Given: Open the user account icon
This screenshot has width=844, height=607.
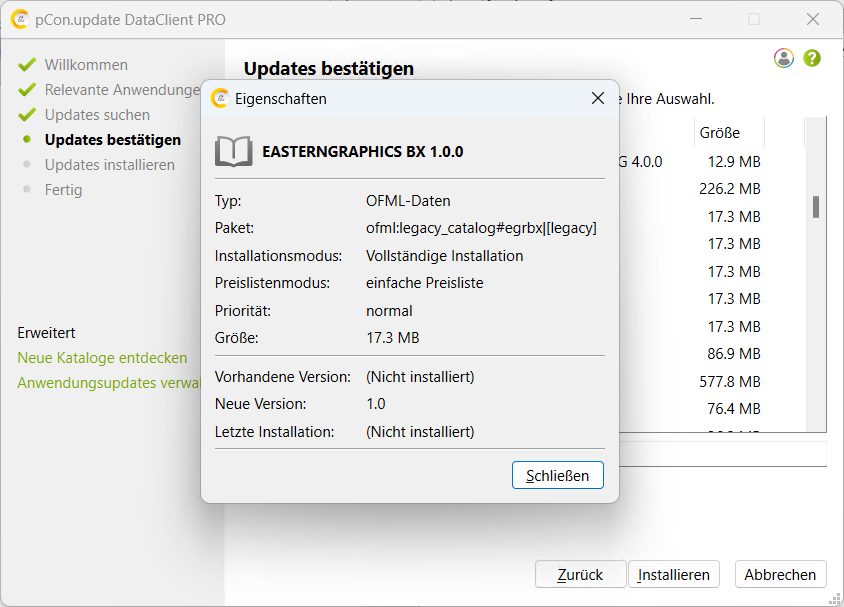Looking at the screenshot, I should coord(784,58).
